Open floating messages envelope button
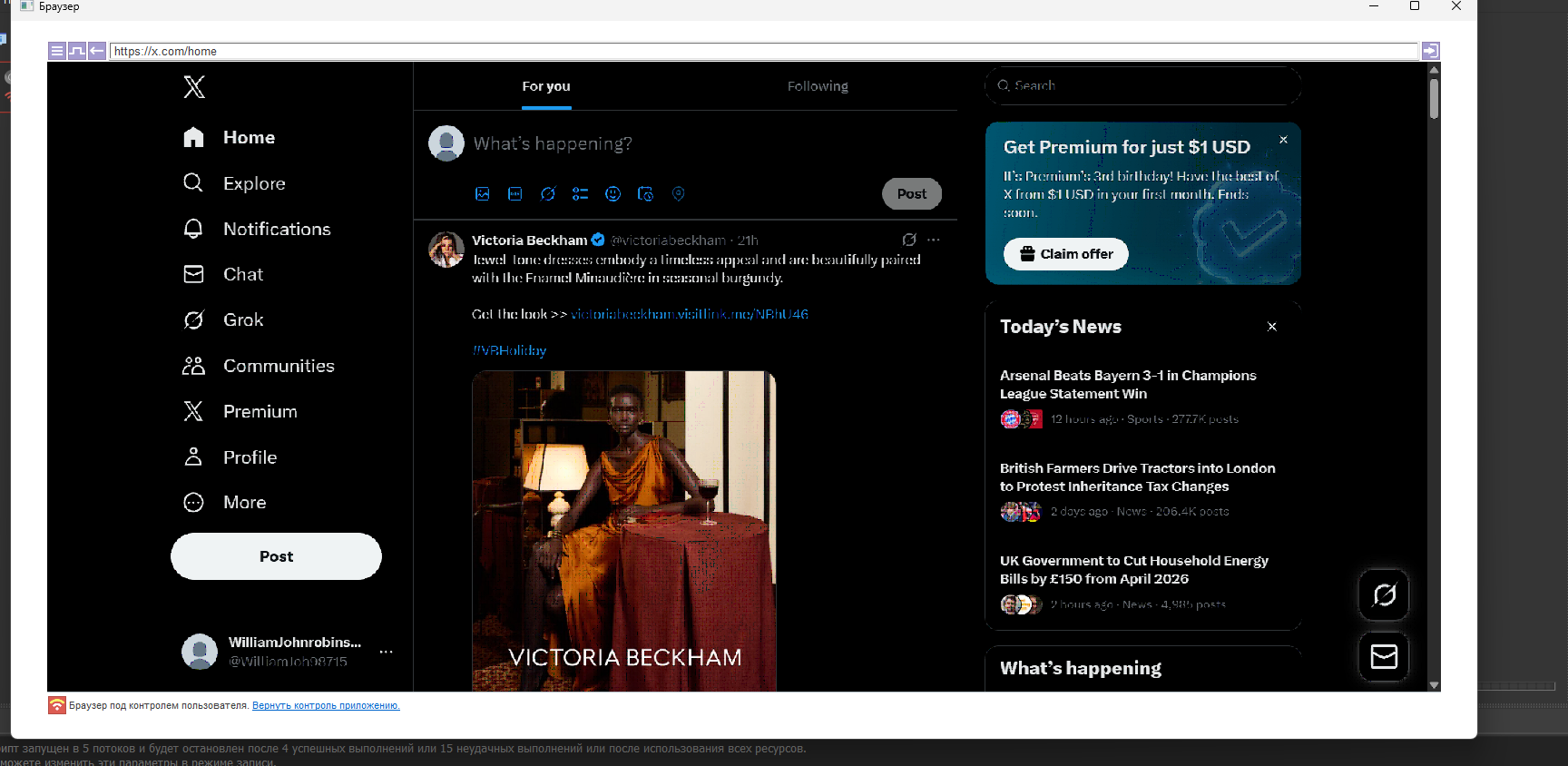The width and height of the screenshot is (1568, 766). tap(1384, 656)
